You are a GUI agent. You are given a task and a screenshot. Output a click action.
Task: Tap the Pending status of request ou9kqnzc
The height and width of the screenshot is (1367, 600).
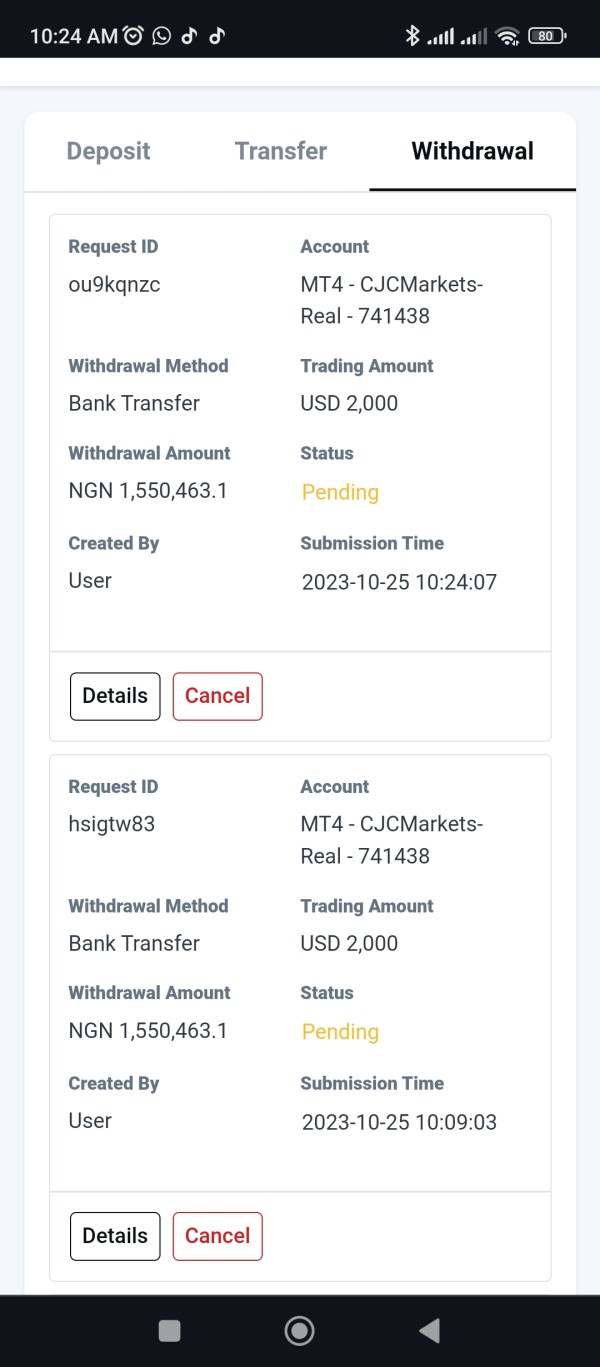click(340, 492)
